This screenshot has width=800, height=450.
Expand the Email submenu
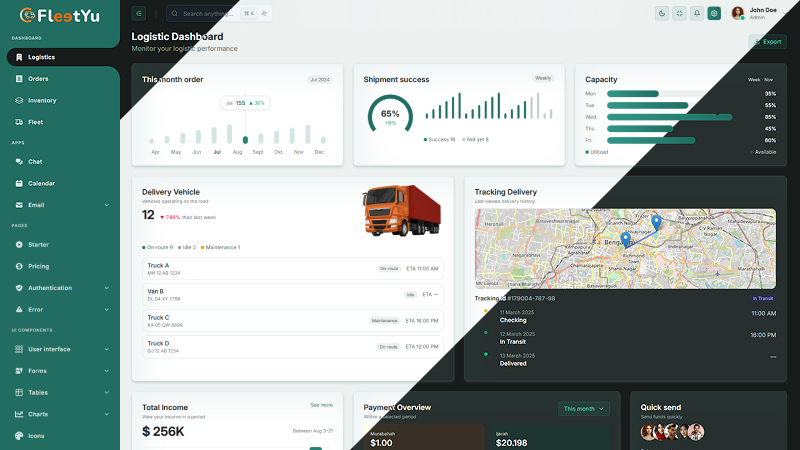coord(106,205)
